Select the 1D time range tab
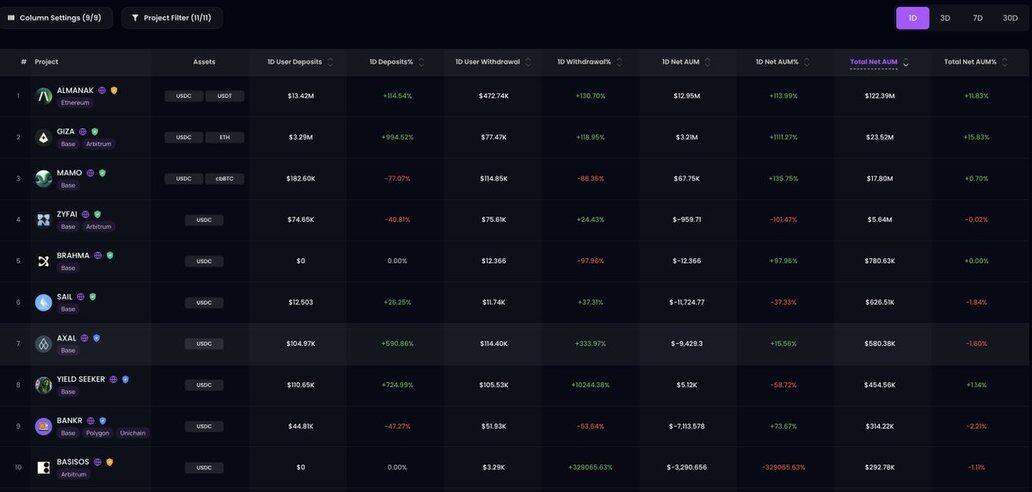The image size is (1032, 492). point(912,18)
